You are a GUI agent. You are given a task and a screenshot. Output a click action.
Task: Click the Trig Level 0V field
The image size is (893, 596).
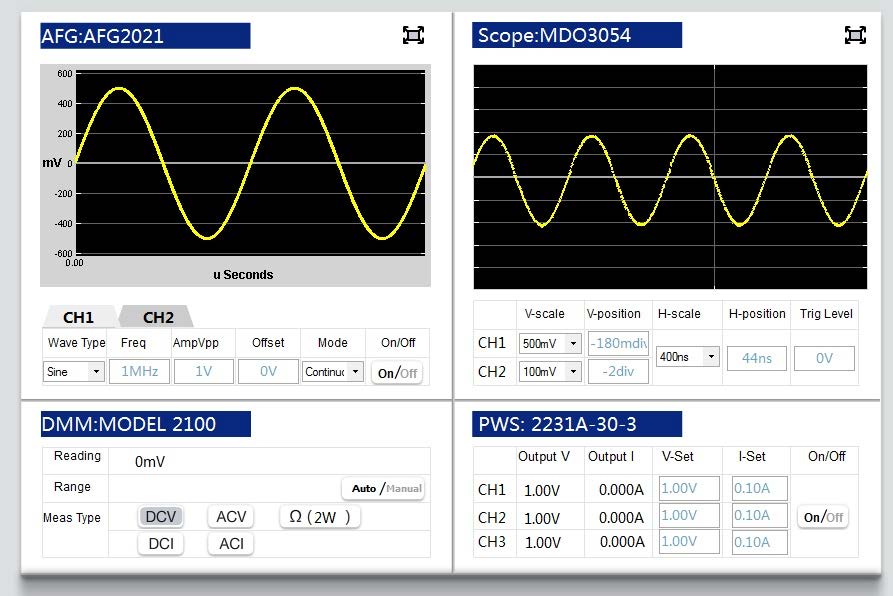pos(824,358)
